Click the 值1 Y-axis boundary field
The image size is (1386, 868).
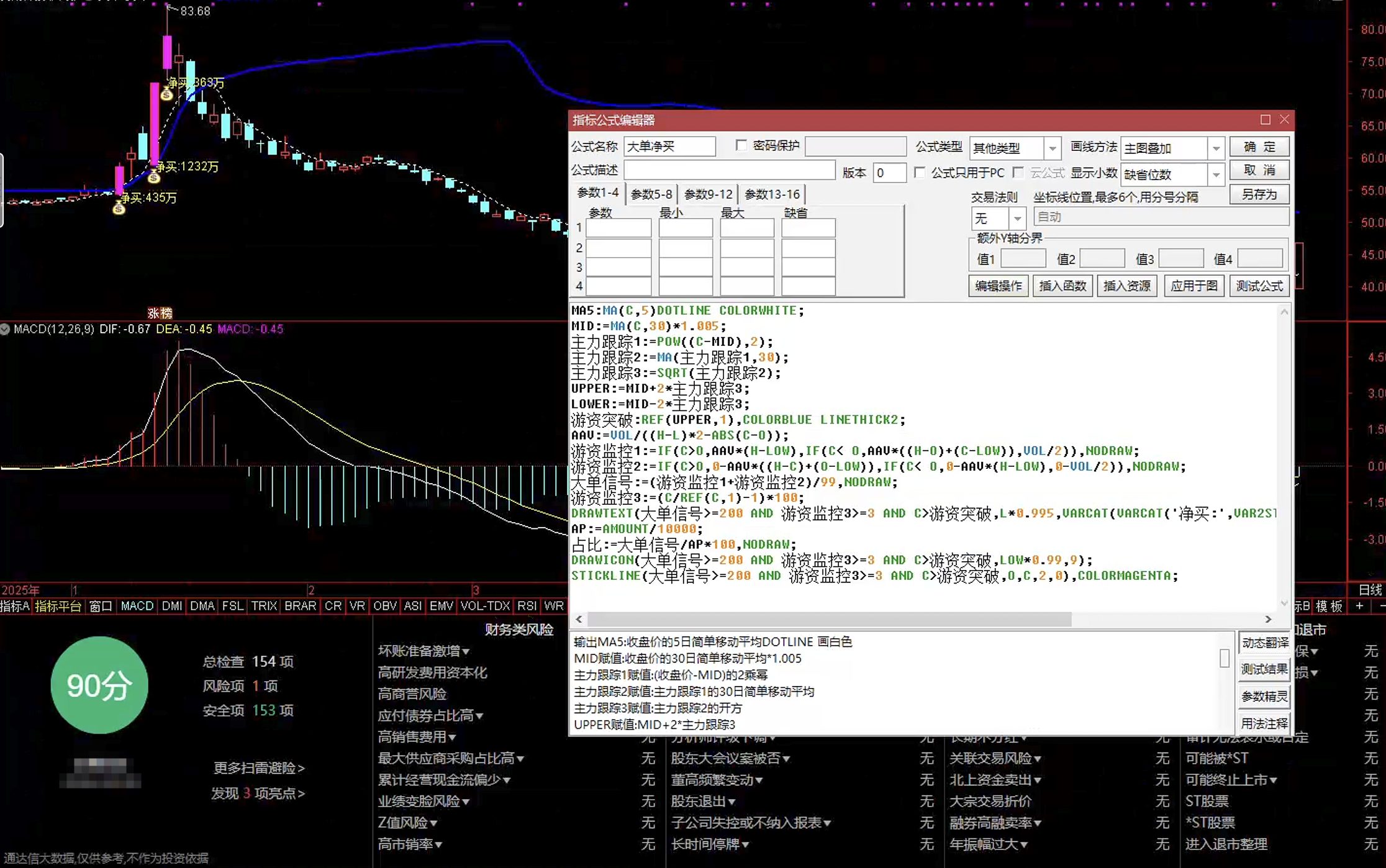(x=1023, y=258)
